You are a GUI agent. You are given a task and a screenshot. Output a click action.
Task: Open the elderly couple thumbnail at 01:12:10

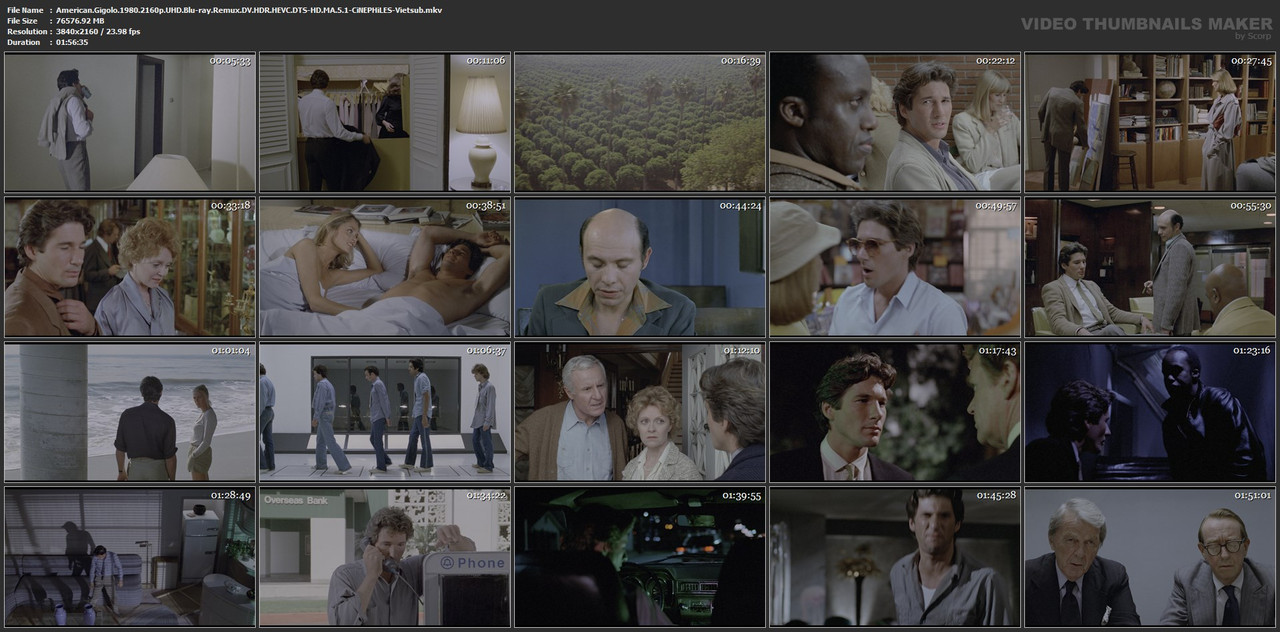[x=640, y=412]
